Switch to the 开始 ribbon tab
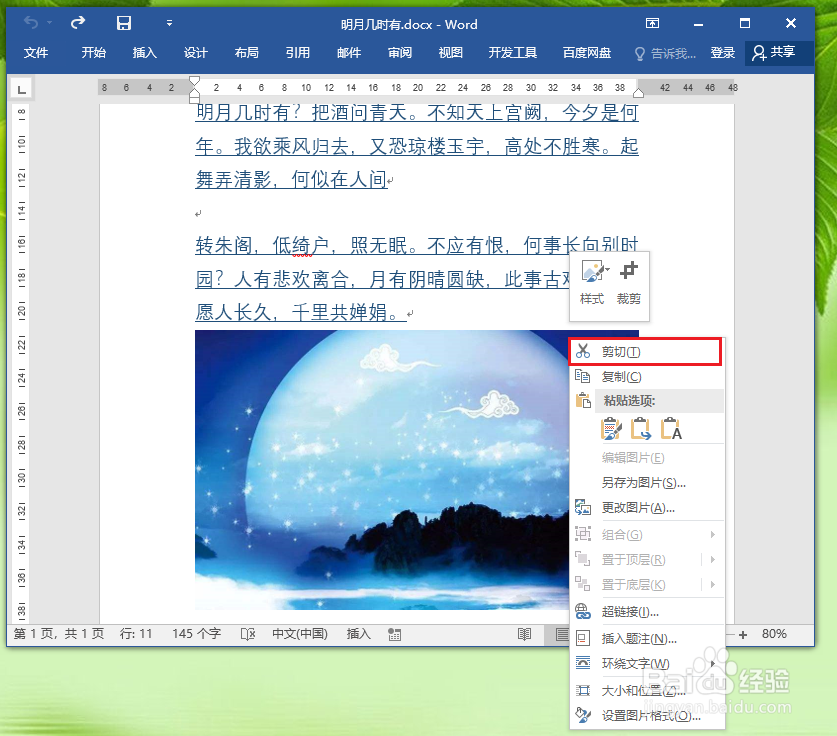The width and height of the screenshot is (837, 736). click(93, 53)
